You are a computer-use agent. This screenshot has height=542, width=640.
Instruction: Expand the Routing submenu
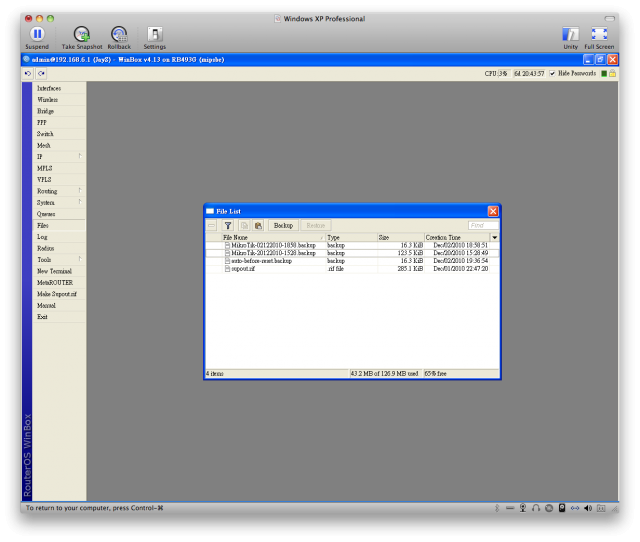[x=80, y=191]
